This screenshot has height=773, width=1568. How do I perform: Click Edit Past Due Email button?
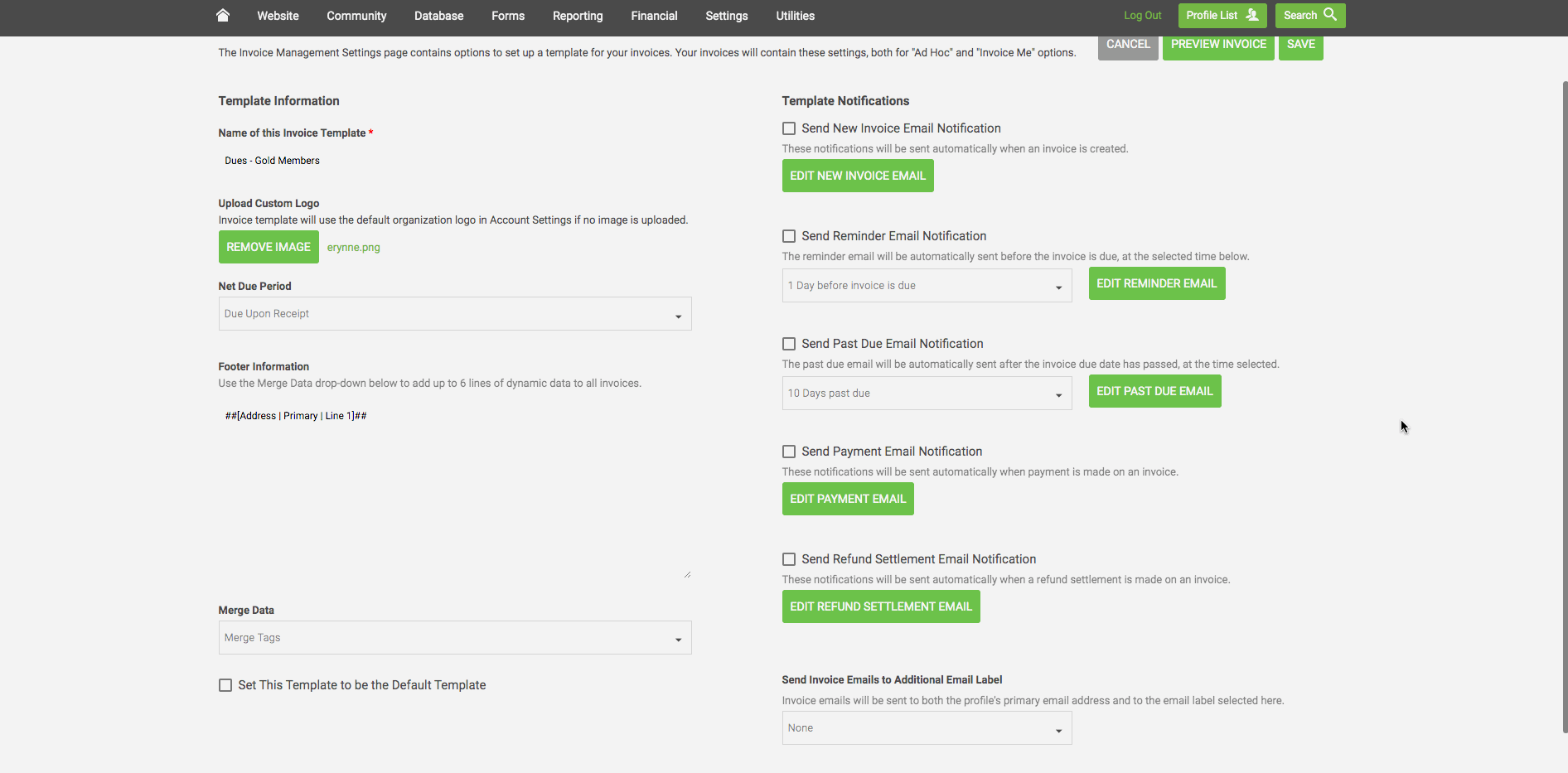(1154, 391)
